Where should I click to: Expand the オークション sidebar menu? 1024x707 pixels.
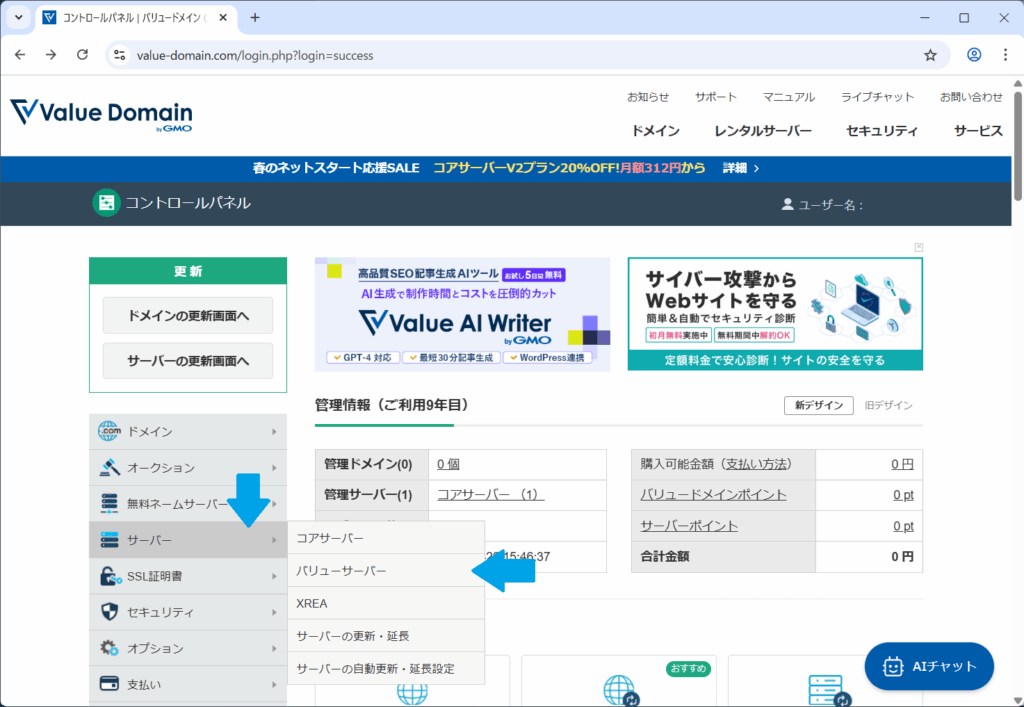(187, 468)
